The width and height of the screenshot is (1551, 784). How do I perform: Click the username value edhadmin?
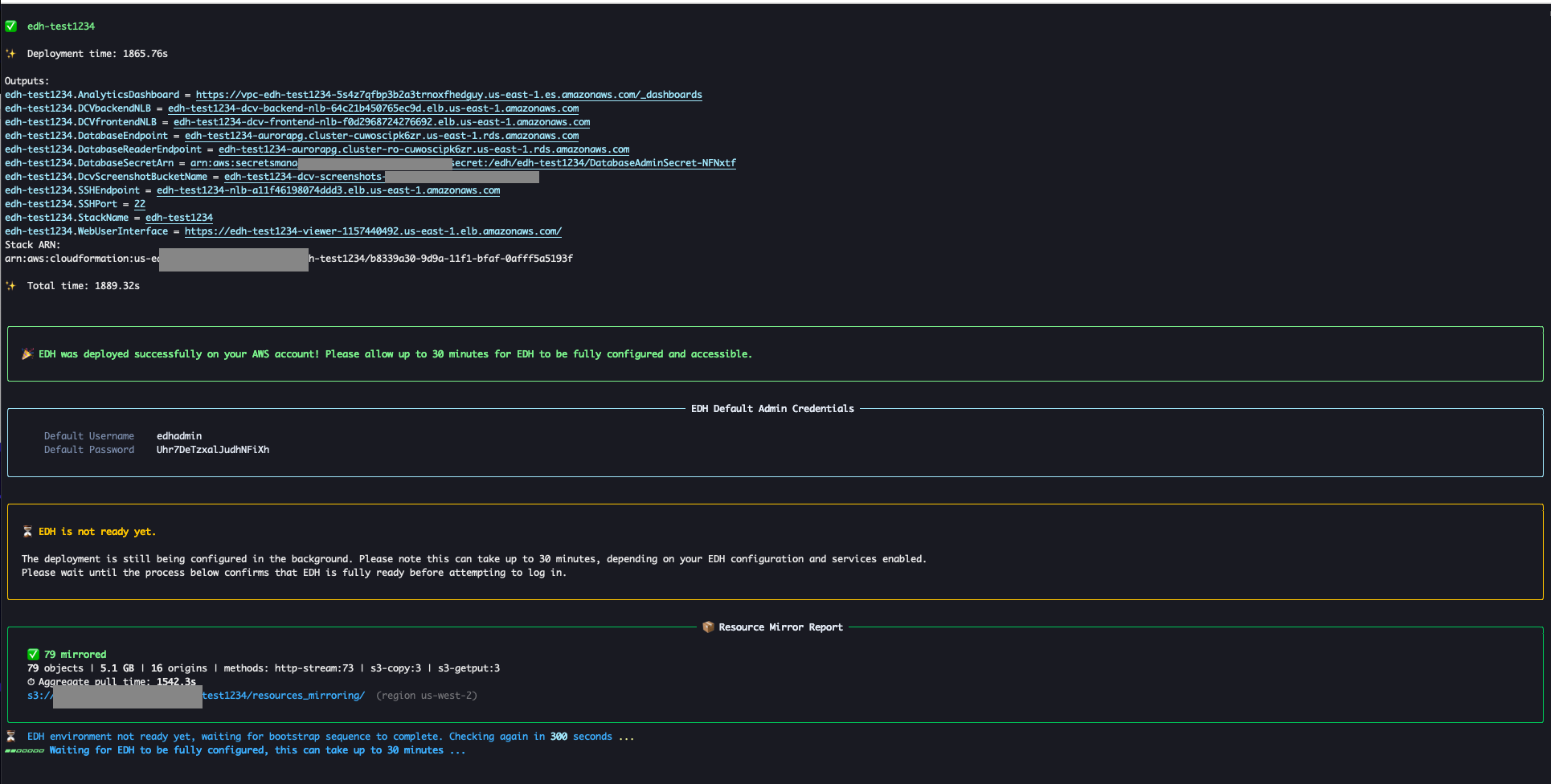click(x=179, y=436)
